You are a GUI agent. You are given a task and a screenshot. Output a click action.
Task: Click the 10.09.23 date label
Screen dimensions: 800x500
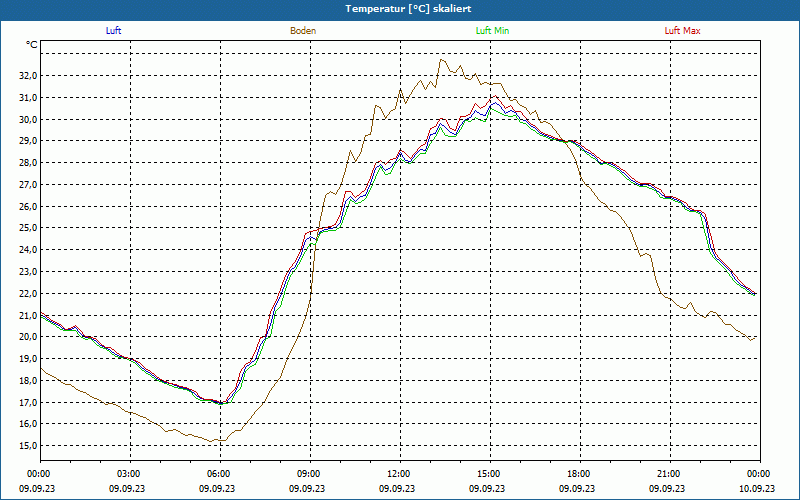point(757,488)
